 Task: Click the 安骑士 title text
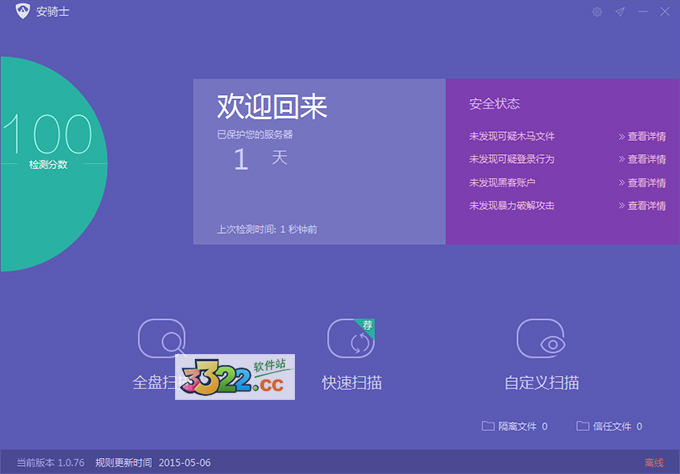click(x=52, y=12)
